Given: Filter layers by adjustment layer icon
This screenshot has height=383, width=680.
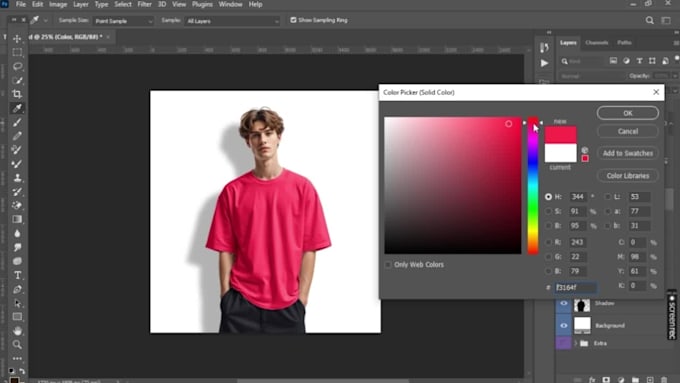Looking at the screenshot, I should pyautogui.click(x=626, y=61).
